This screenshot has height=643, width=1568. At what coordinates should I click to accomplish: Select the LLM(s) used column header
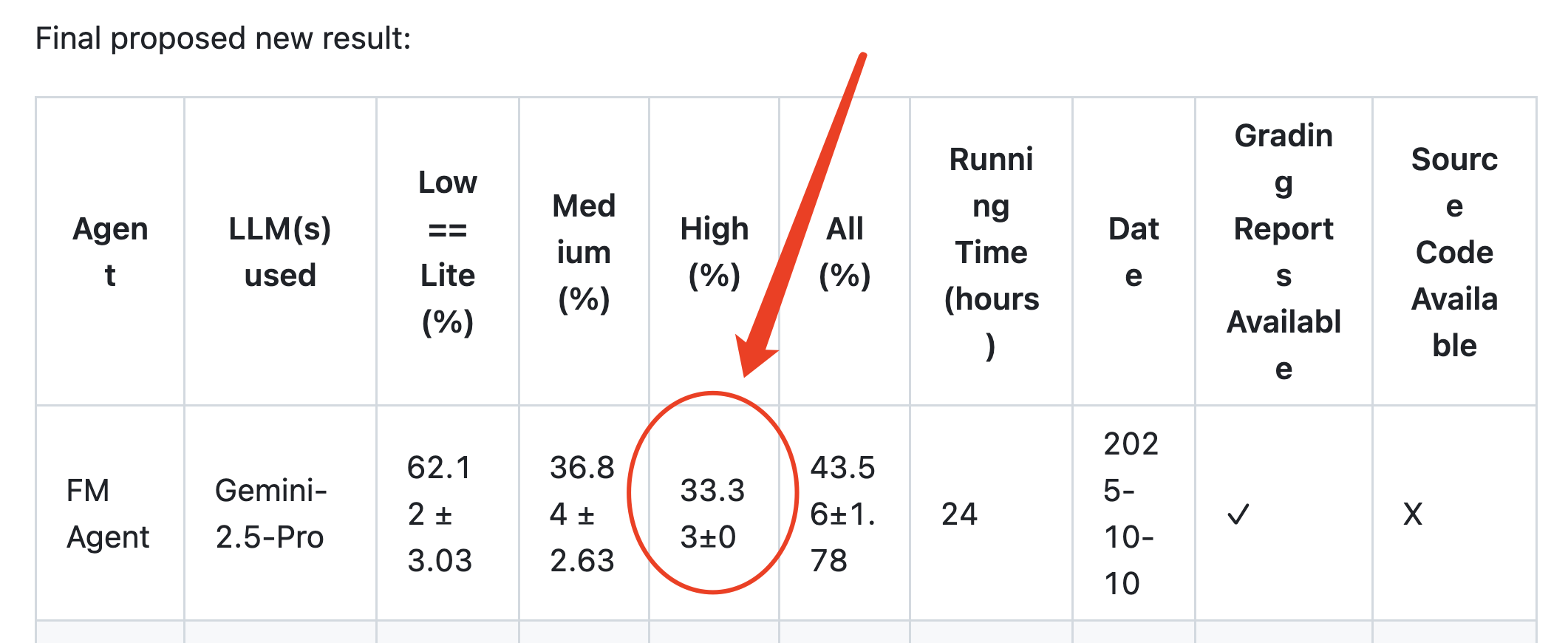click(280, 252)
